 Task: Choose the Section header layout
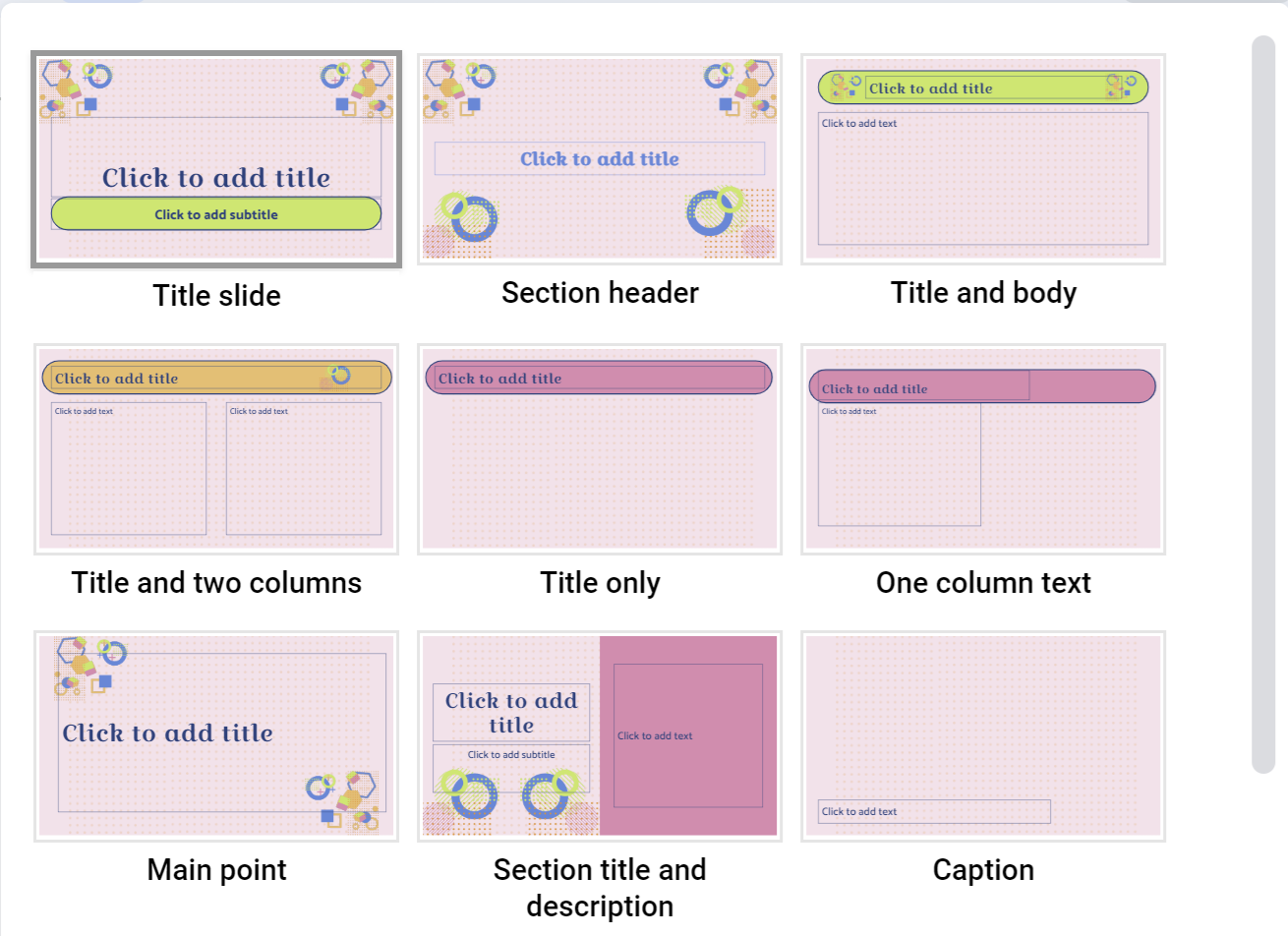(x=600, y=159)
